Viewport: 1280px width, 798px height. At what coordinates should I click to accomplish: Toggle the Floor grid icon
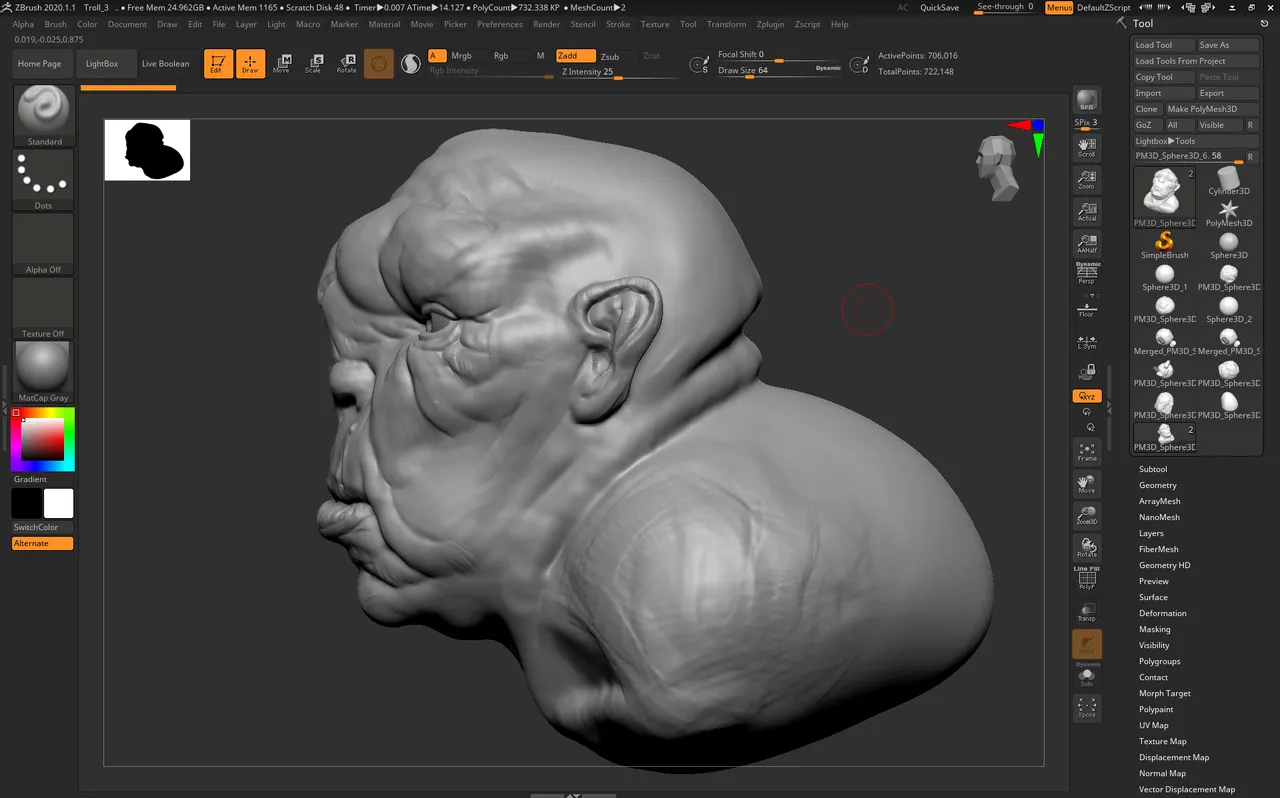1087,307
